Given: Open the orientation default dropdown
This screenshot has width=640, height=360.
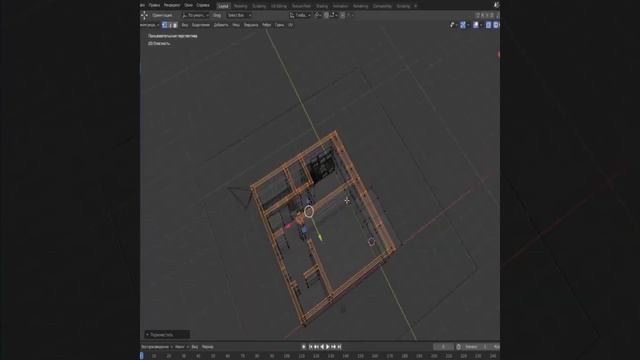Looking at the screenshot, I should pyautogui.click(x=195, y=15).
